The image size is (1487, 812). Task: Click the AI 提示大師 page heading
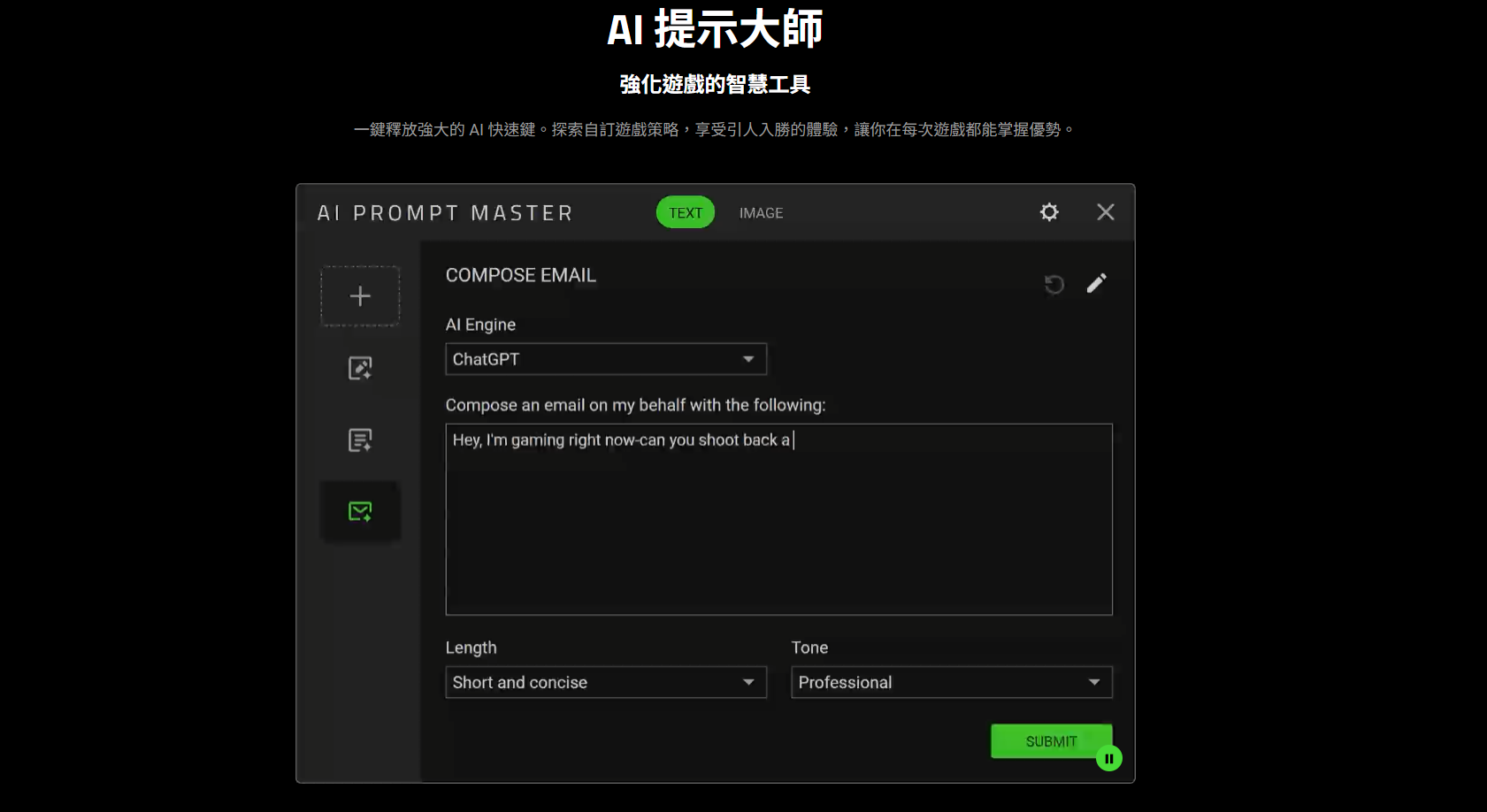pos(715,29)
